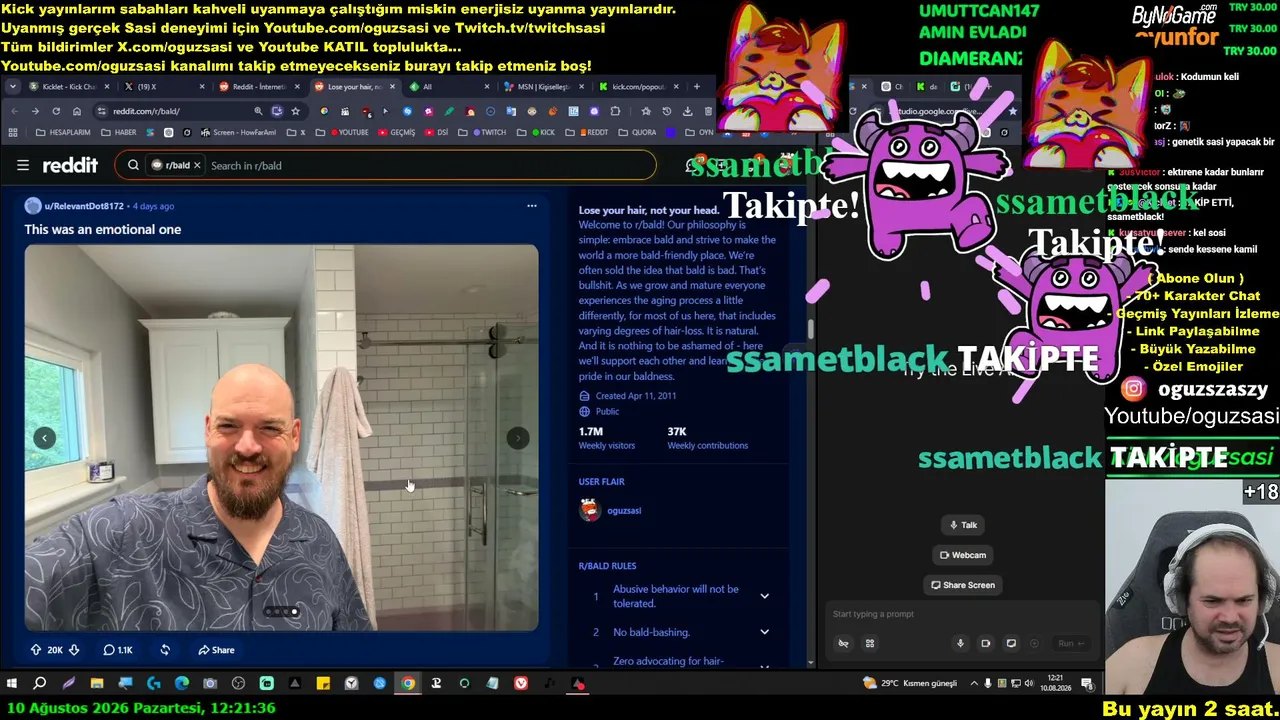The image size is (1280, 720).
Task: Click the Start typing a prompt field
Action: coord(960,614)
